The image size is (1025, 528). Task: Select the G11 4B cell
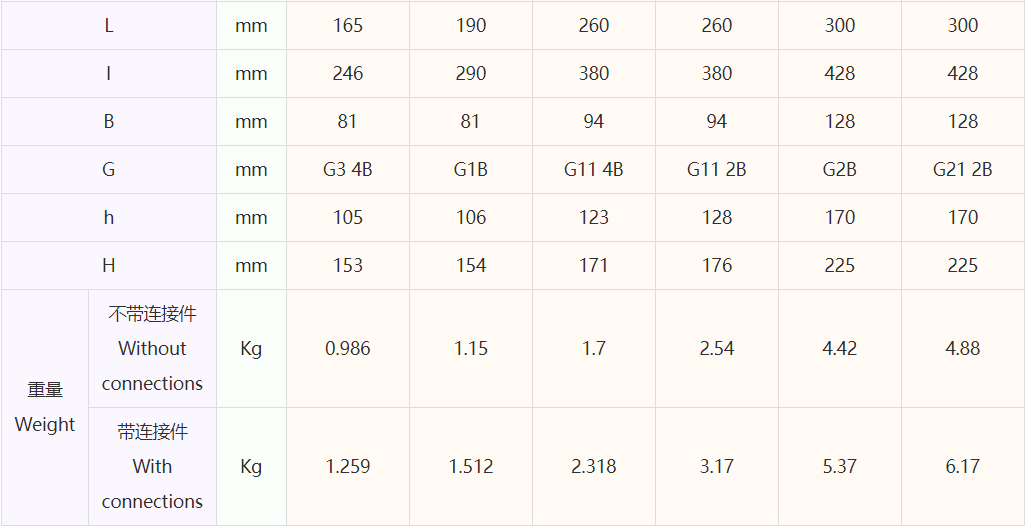pyautogui.click(x=594, y=170)
